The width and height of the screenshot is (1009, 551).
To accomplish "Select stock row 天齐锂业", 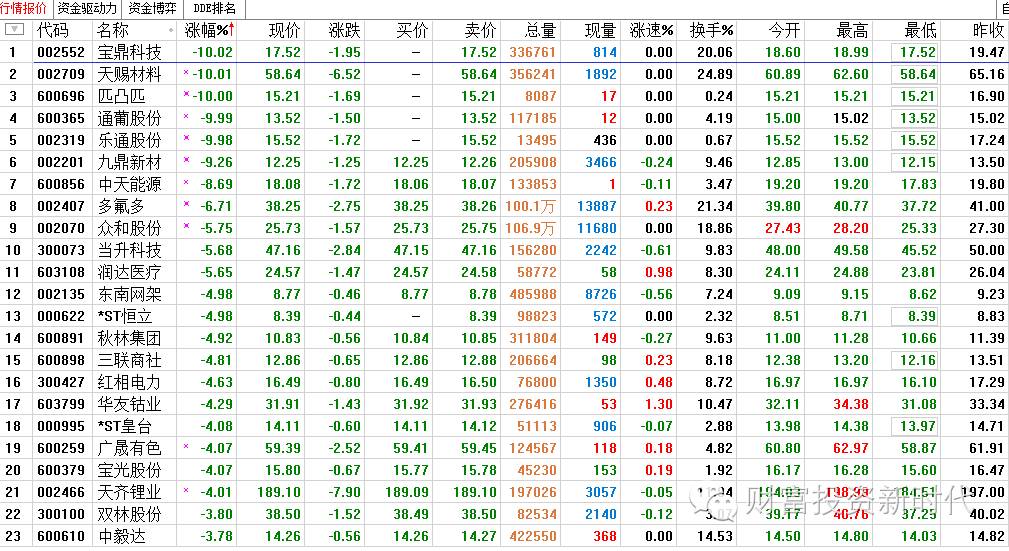I will (x=504, y=492).
